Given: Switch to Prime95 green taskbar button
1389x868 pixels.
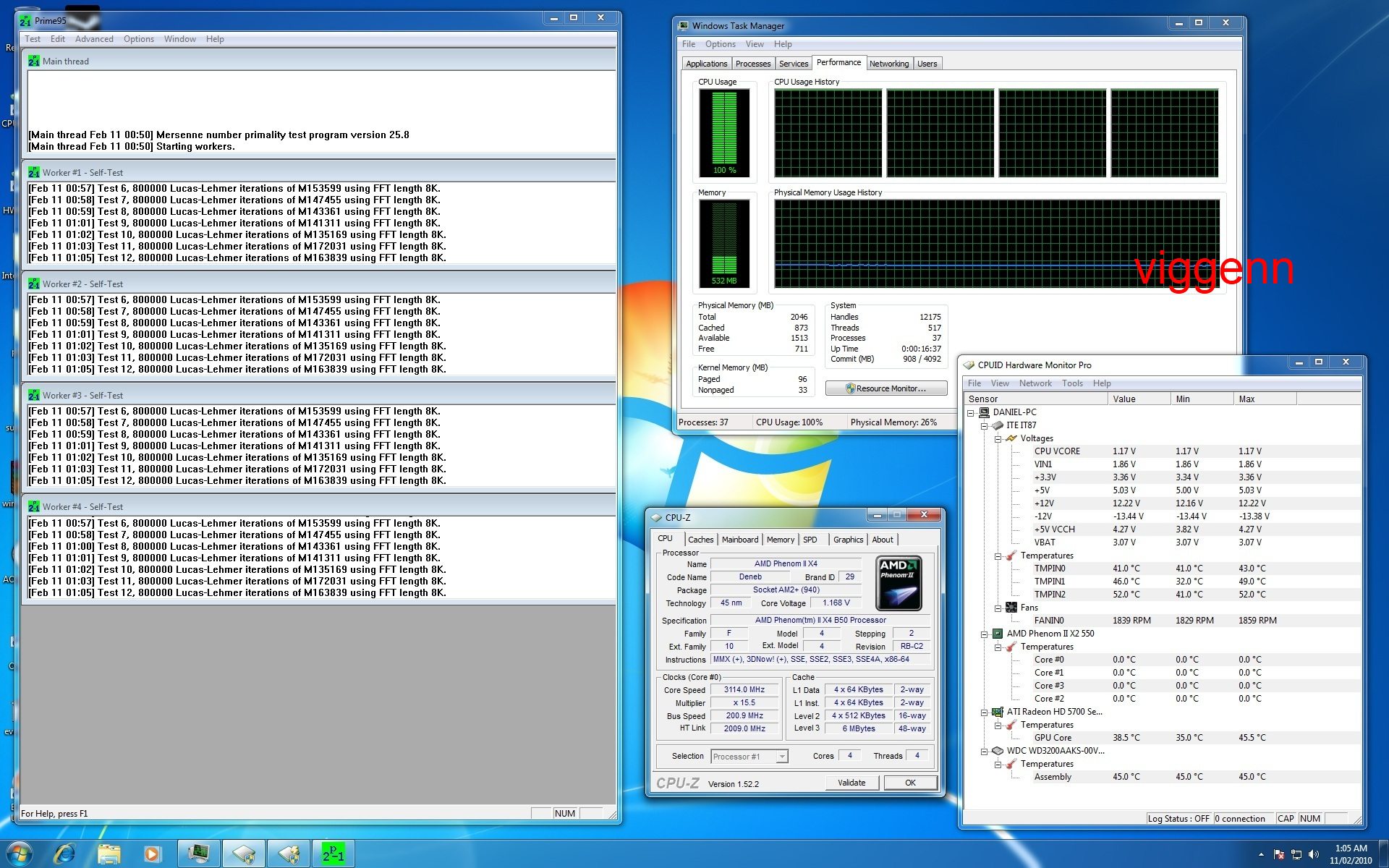Looking at the screenshot, I should click(x=333, y=854).
